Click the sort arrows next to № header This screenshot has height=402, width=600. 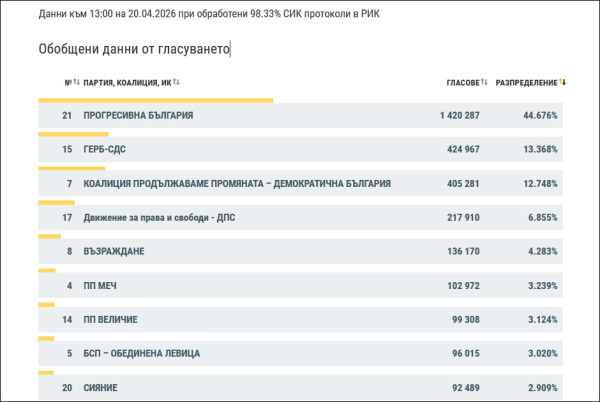[x=75, y=82]
